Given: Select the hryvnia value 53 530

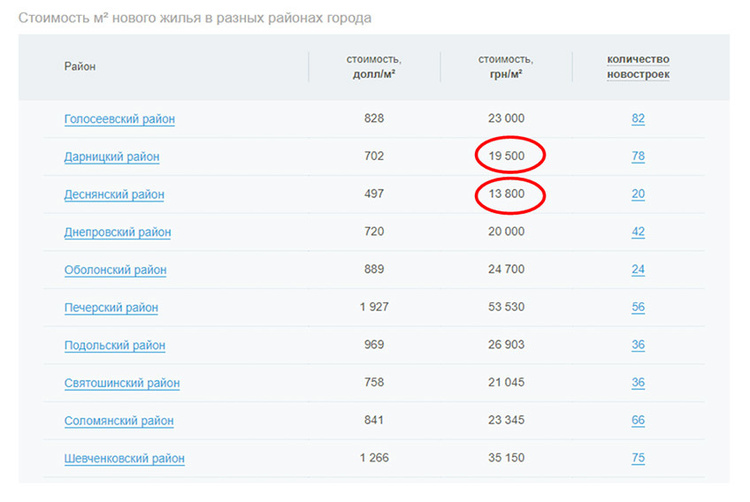Looking at the screenshot, I should click(506, 307).
